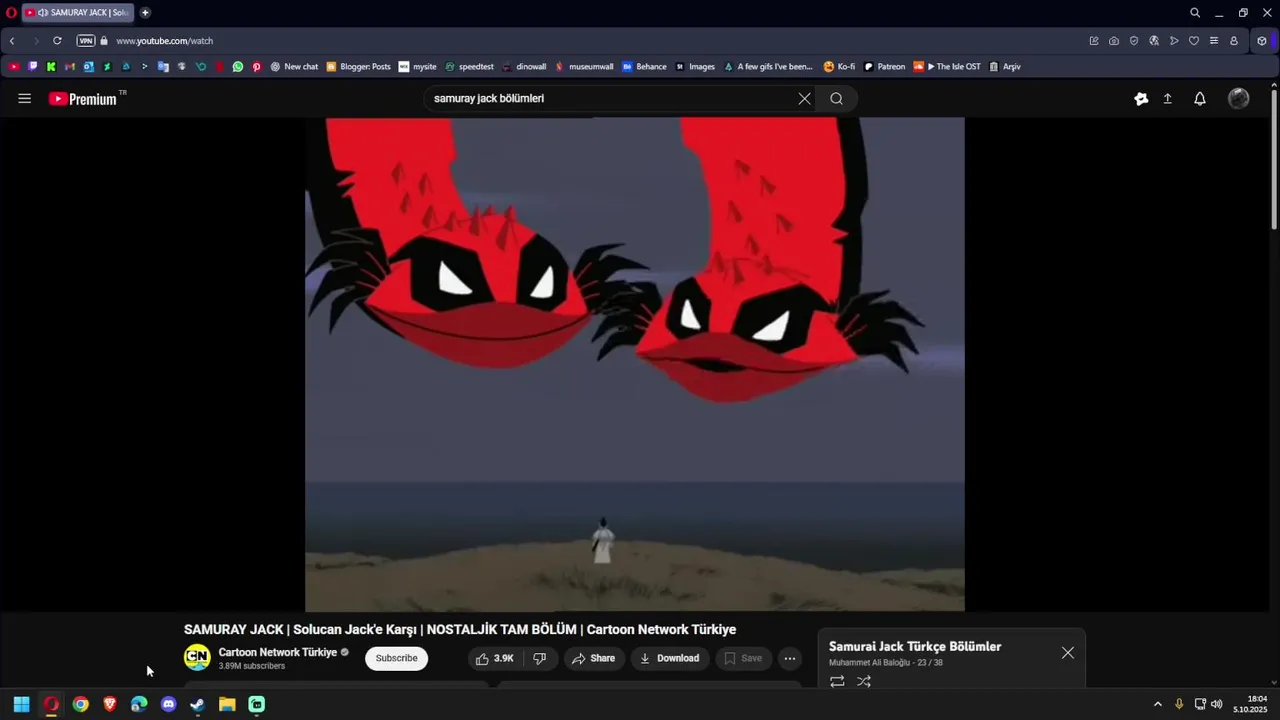Open the Windows Start menu
Image resolution: width=1280 pixels, height=720 pixels.
(x=21, y=704)
